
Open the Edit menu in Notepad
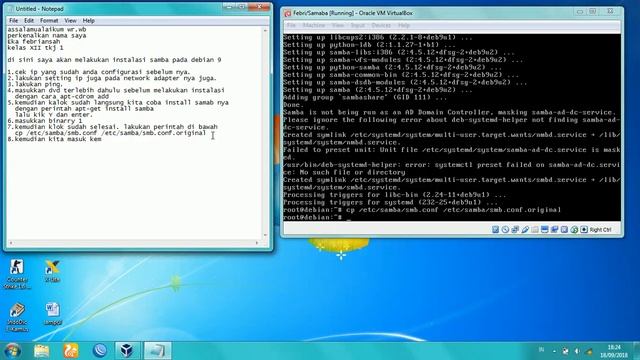pos(29,20)
